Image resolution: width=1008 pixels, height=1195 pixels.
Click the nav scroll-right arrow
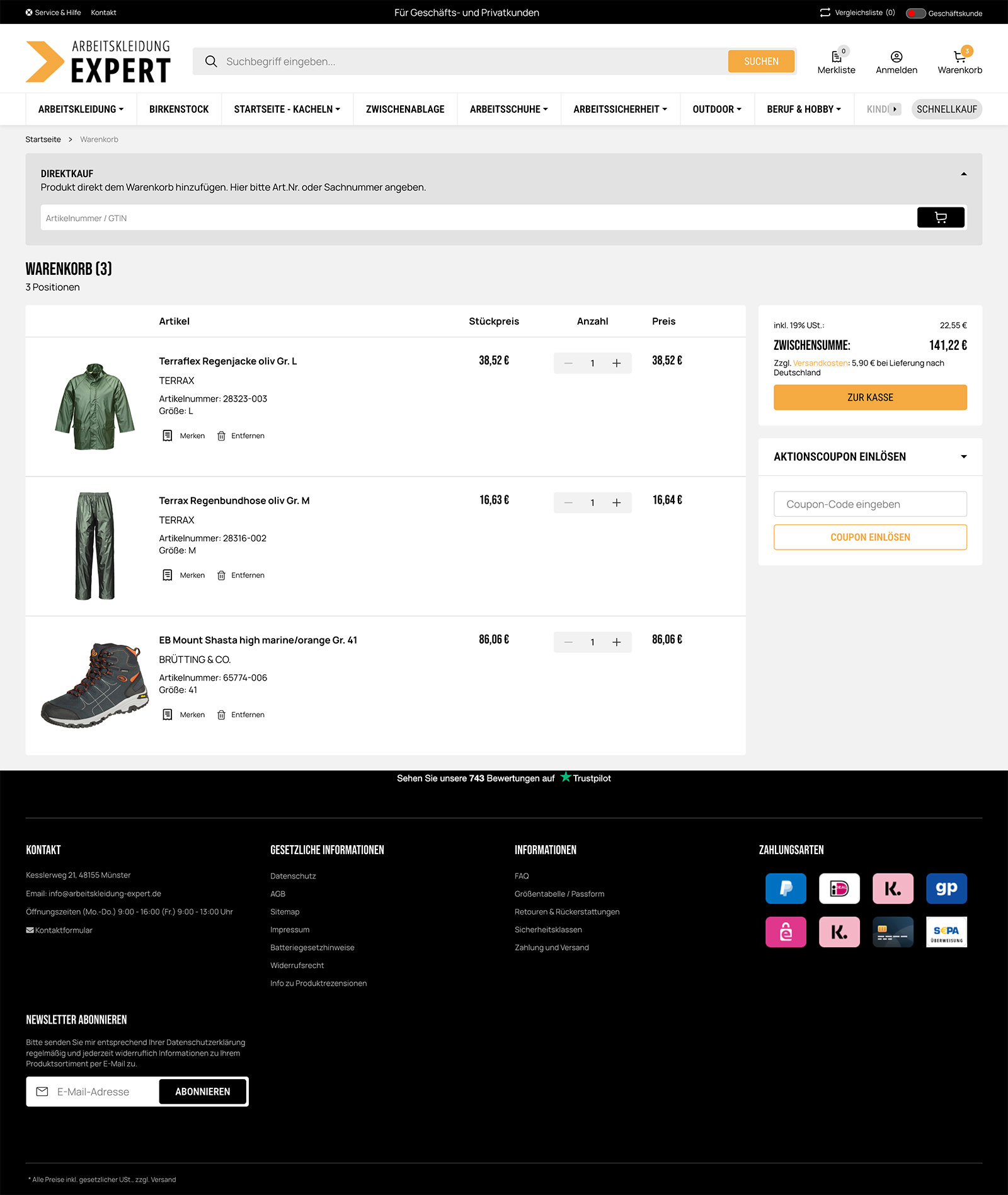pos(895,109)
